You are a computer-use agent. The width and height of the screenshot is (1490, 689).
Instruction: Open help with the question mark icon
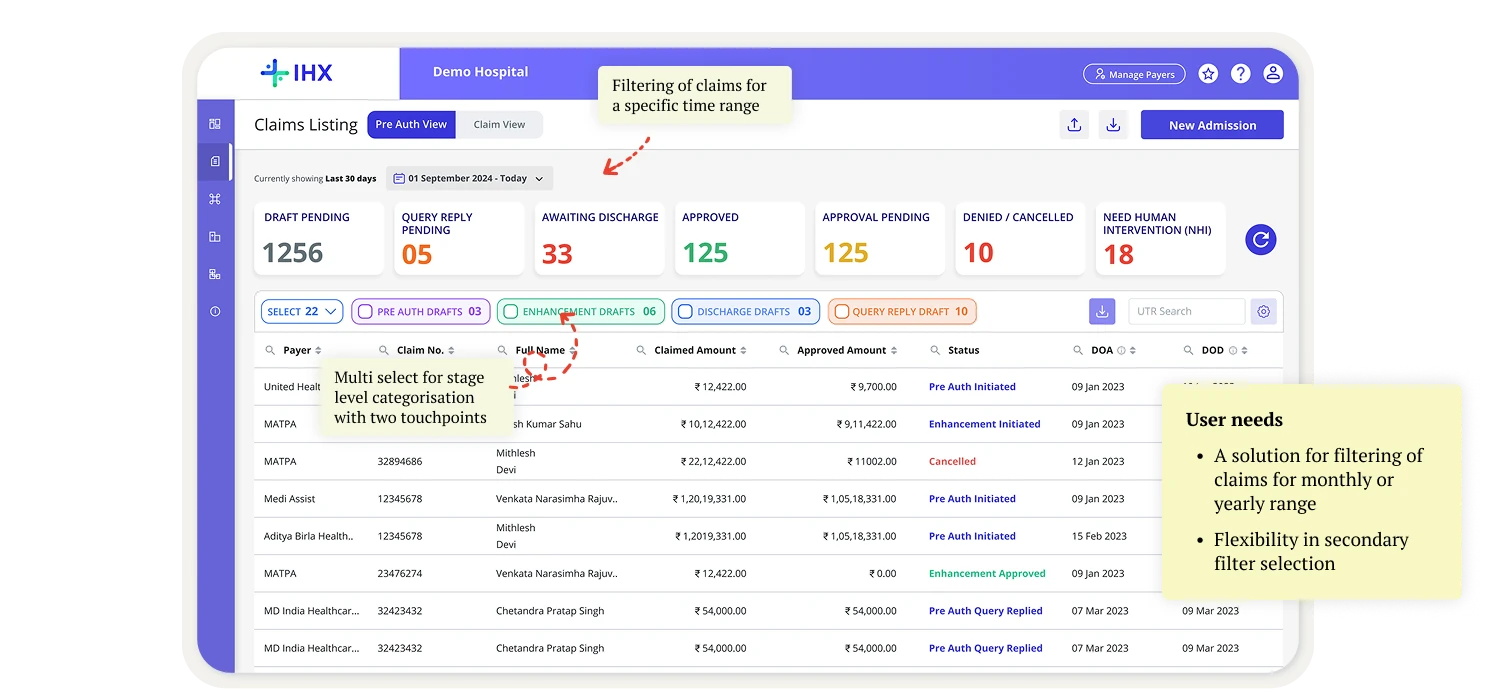1240,73
